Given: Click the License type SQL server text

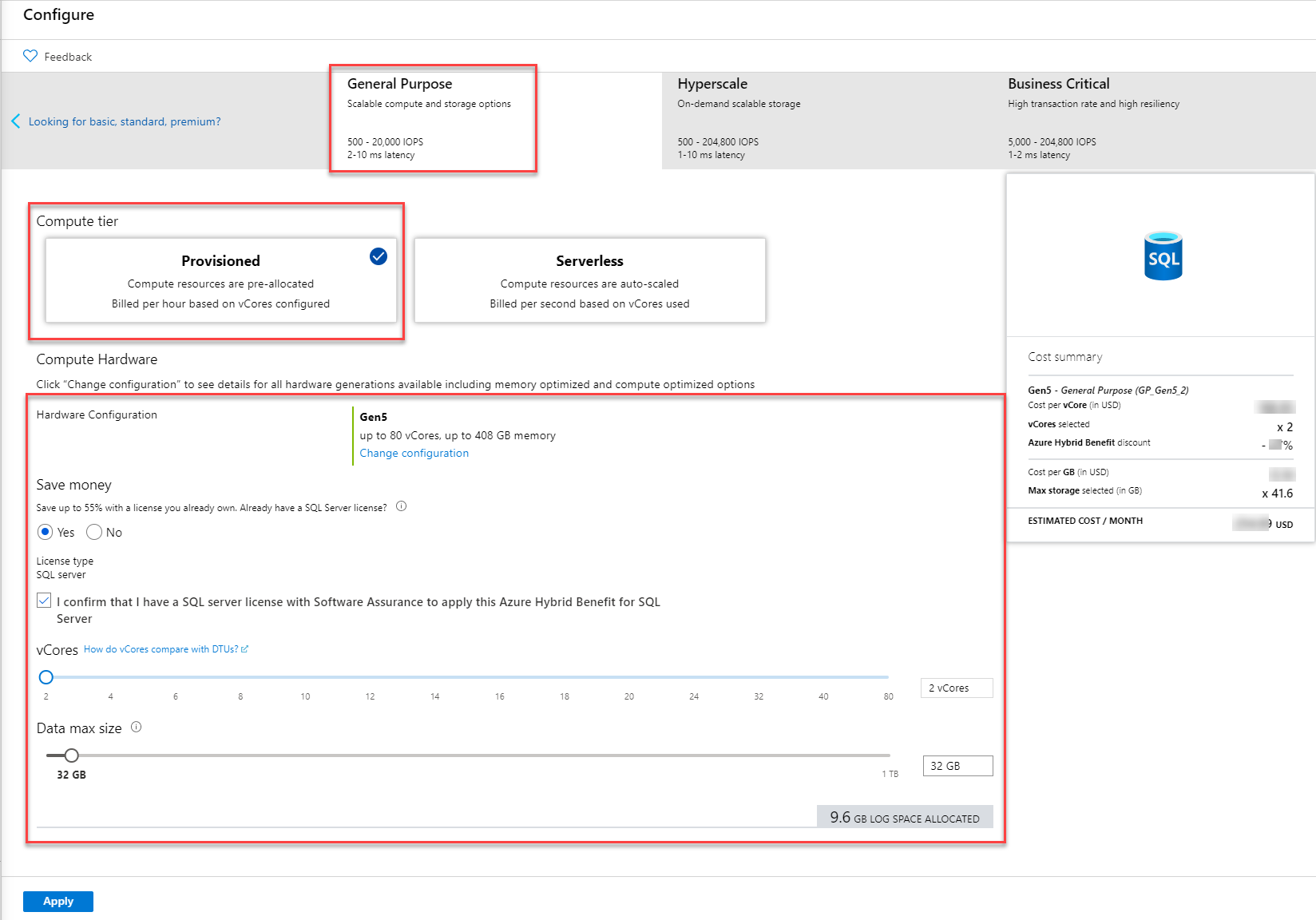Looking at the screenshot, I should click(65, 568).
